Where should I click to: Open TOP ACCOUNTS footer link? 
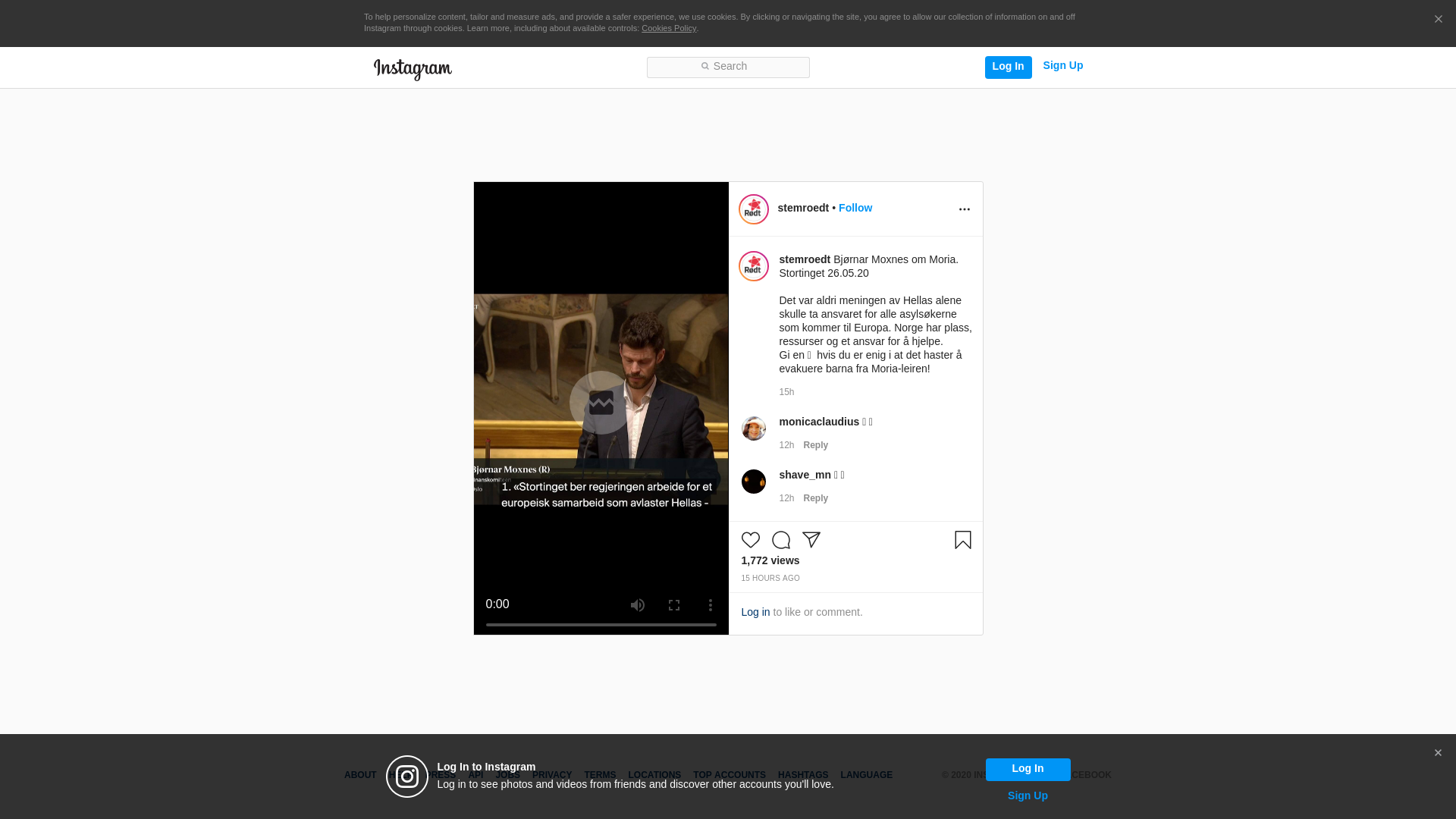point(729,775)
